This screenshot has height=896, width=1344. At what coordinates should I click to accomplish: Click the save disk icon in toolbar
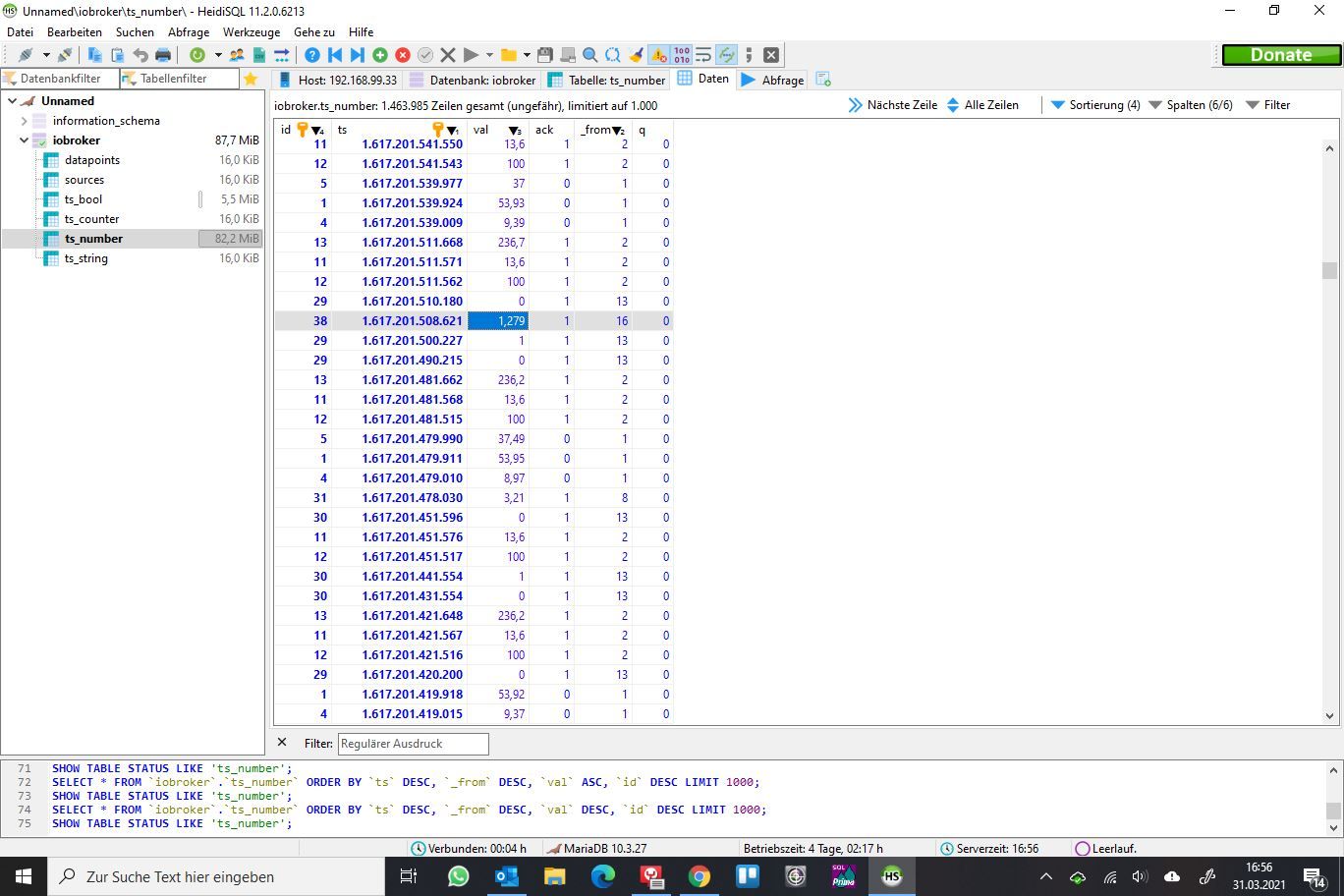545,55
